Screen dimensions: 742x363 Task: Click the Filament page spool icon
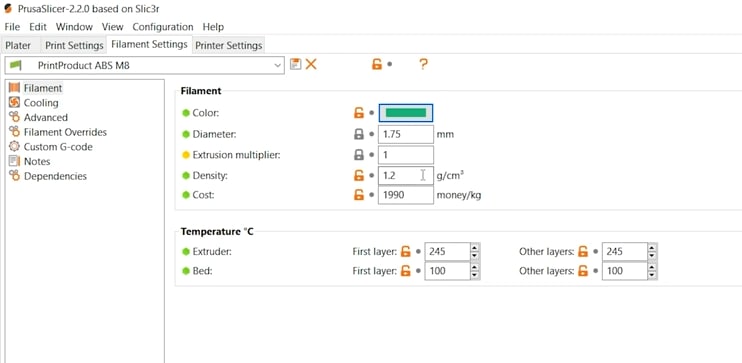point(15,88)
